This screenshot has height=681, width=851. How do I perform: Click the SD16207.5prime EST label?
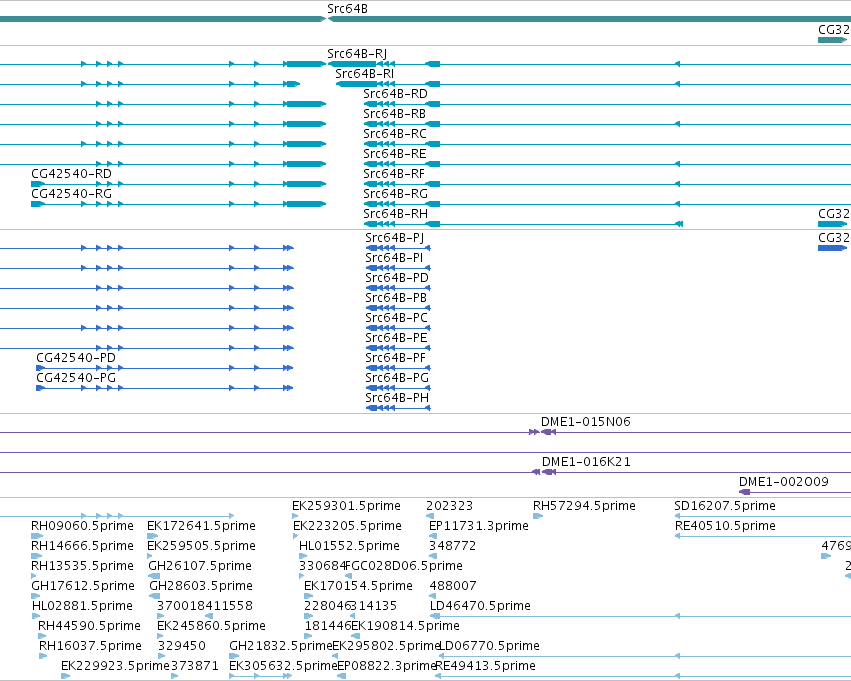725,507
